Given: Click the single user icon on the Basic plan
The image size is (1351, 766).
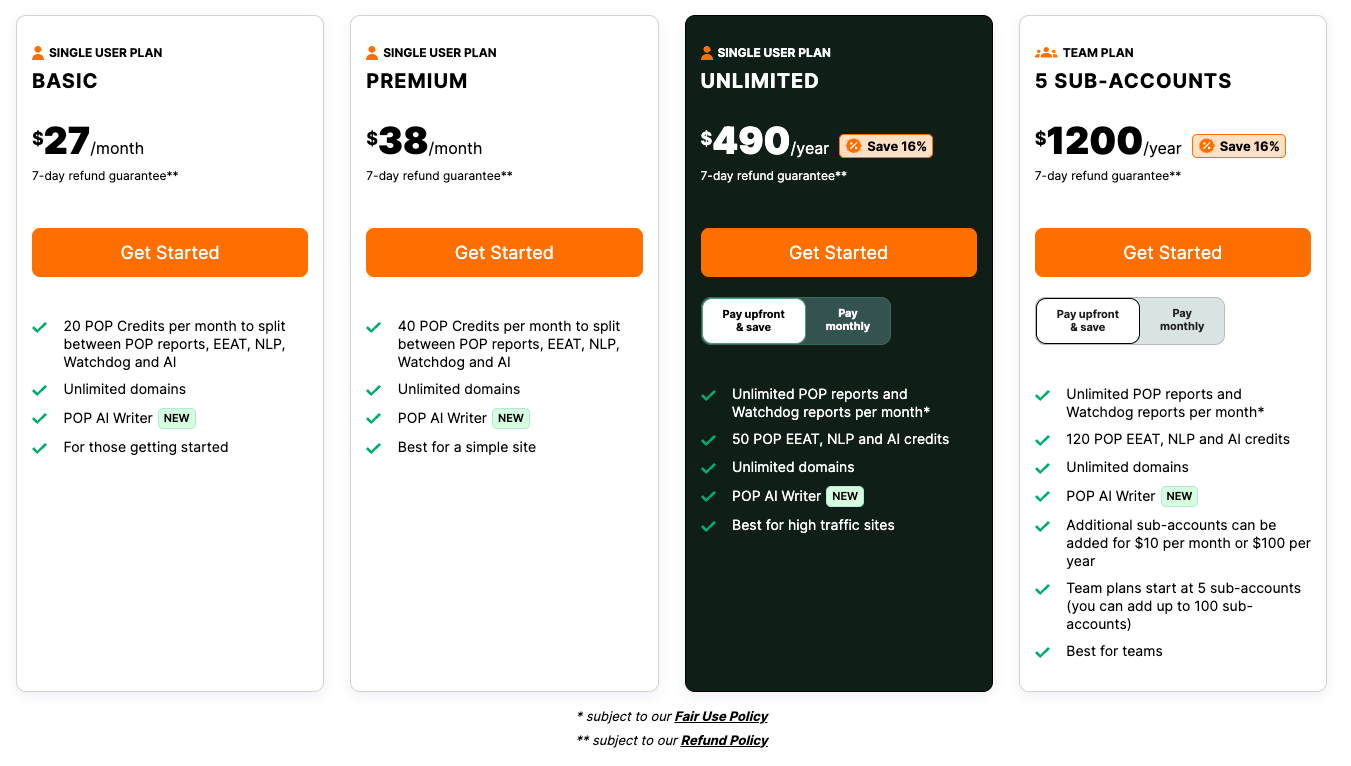Looking at the screenshot, I should tap(40, 52).
